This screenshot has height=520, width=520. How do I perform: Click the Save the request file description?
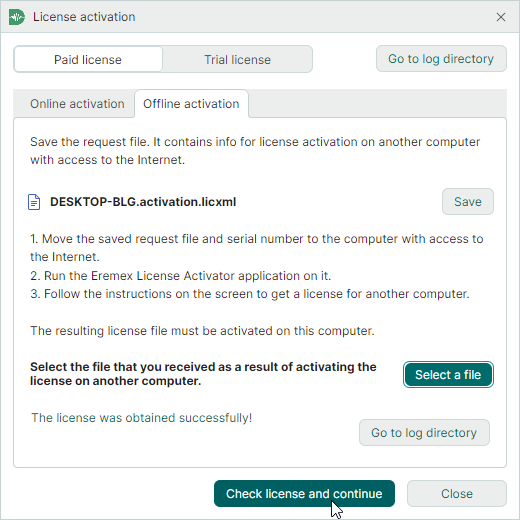(x=255, y=151)
